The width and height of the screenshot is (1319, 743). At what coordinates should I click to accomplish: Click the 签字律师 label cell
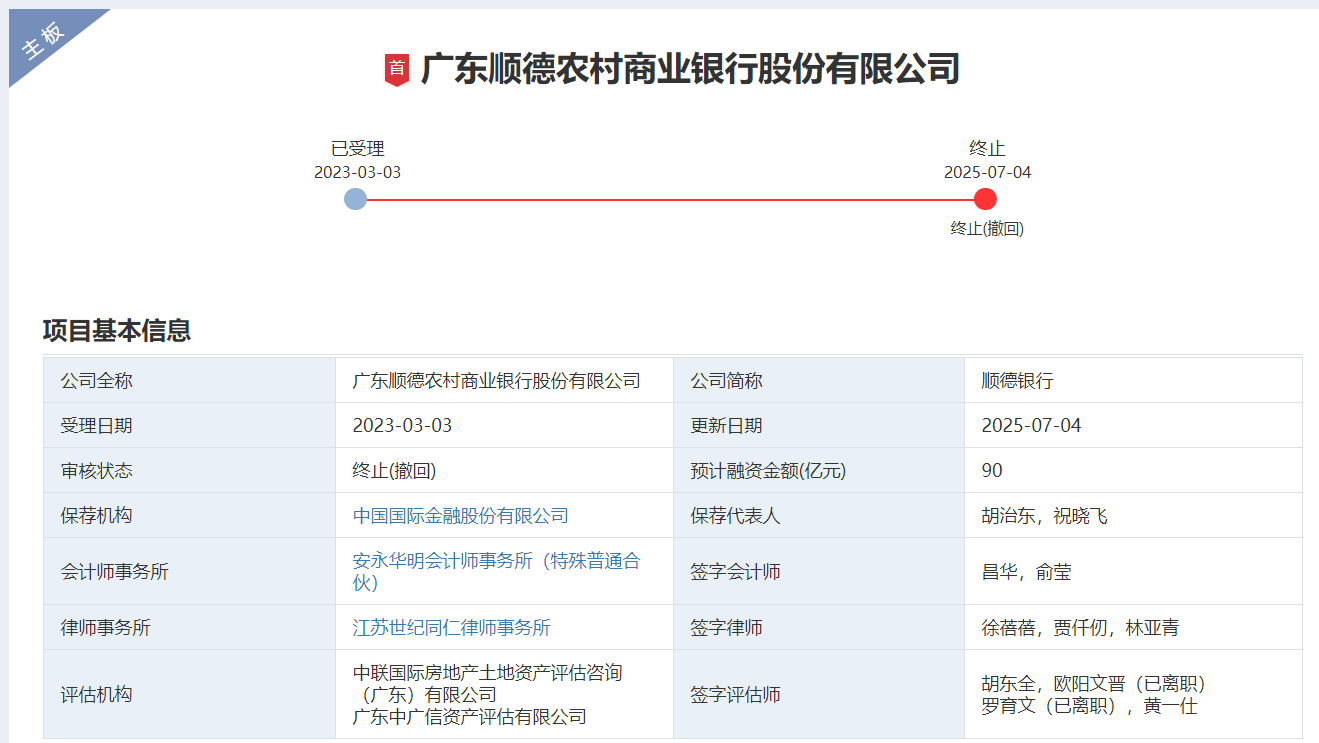click(819, 627)
